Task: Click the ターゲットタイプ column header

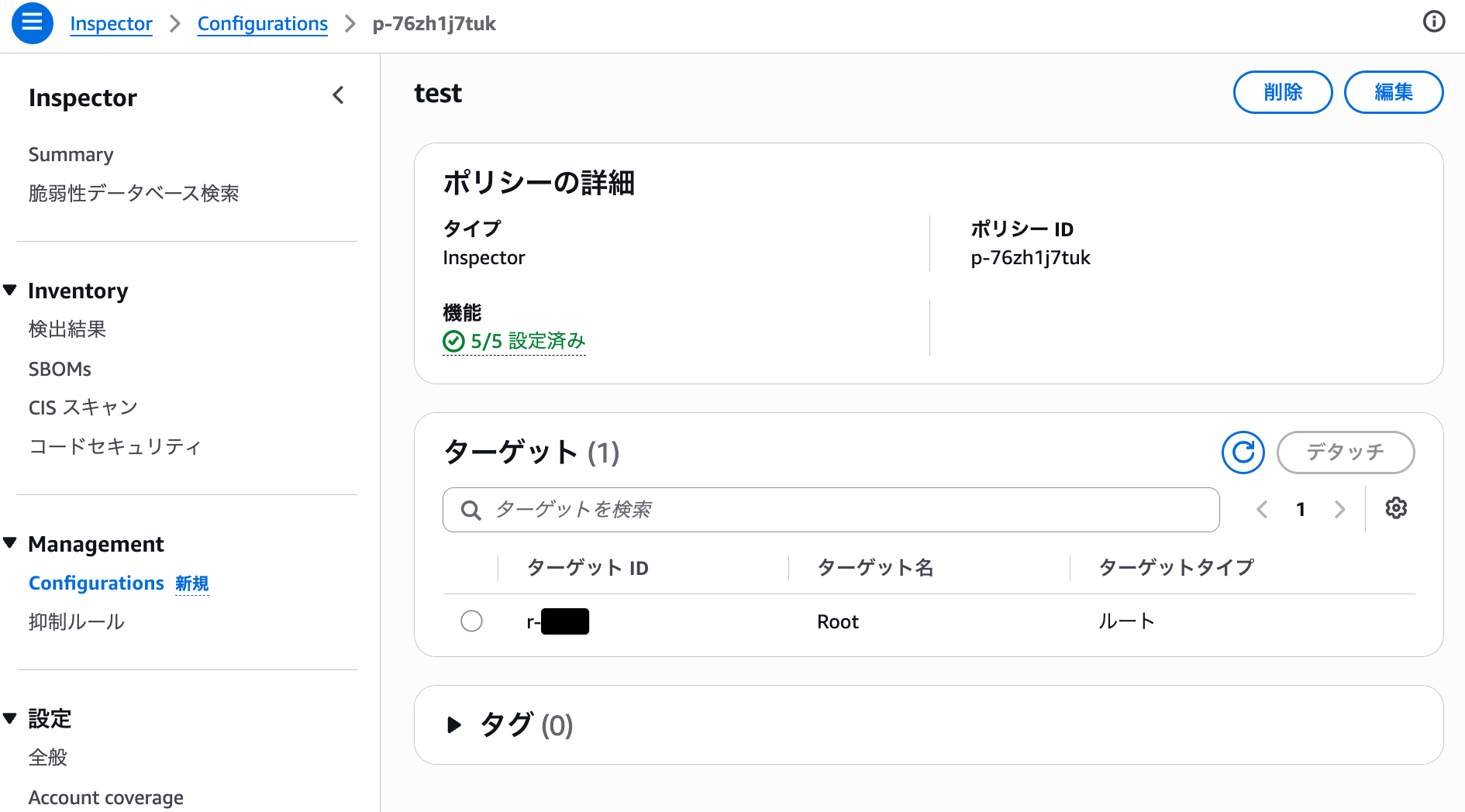Action: pyautogui.click(x=1176, y=568)
